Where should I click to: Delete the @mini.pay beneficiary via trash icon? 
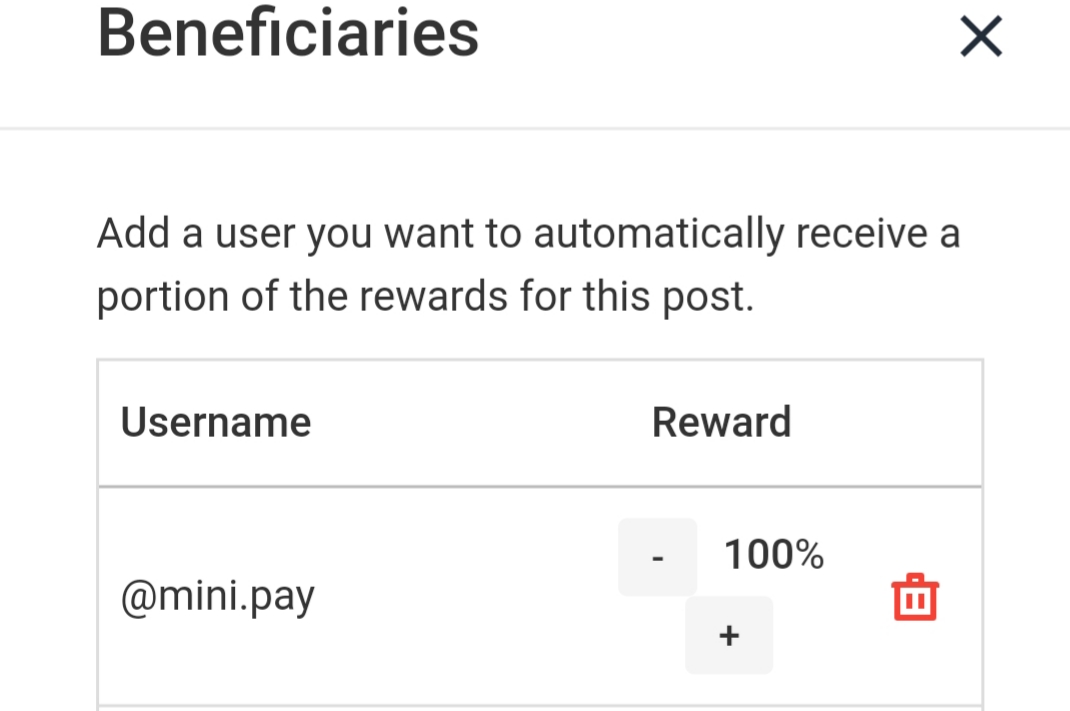point(915,597)
